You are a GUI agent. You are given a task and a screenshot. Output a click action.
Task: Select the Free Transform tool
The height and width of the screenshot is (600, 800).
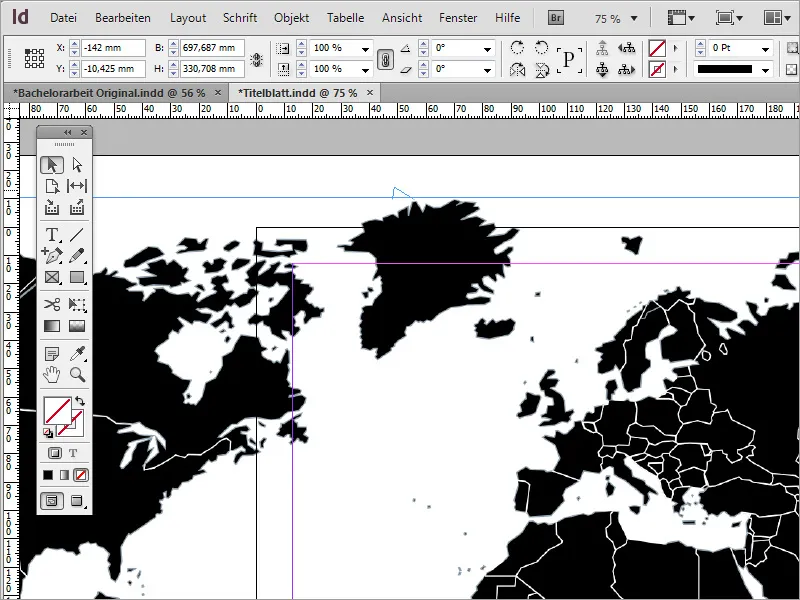point(77,305)
